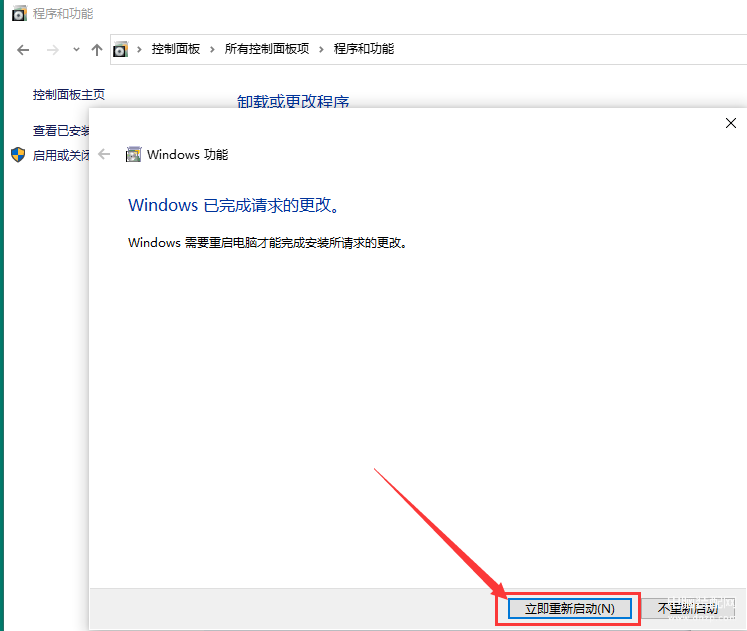Viewport: 747px width, 631px height.
Task: Click the back arrow in Programs and Features window
Action: click(23, 50)
